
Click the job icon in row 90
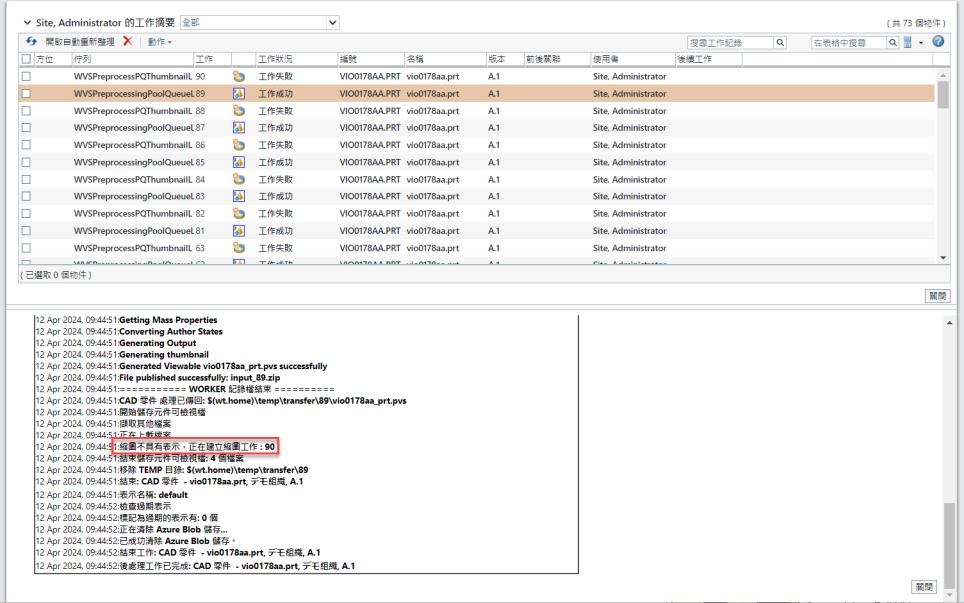pyautogui.click(x=239, y=76)
